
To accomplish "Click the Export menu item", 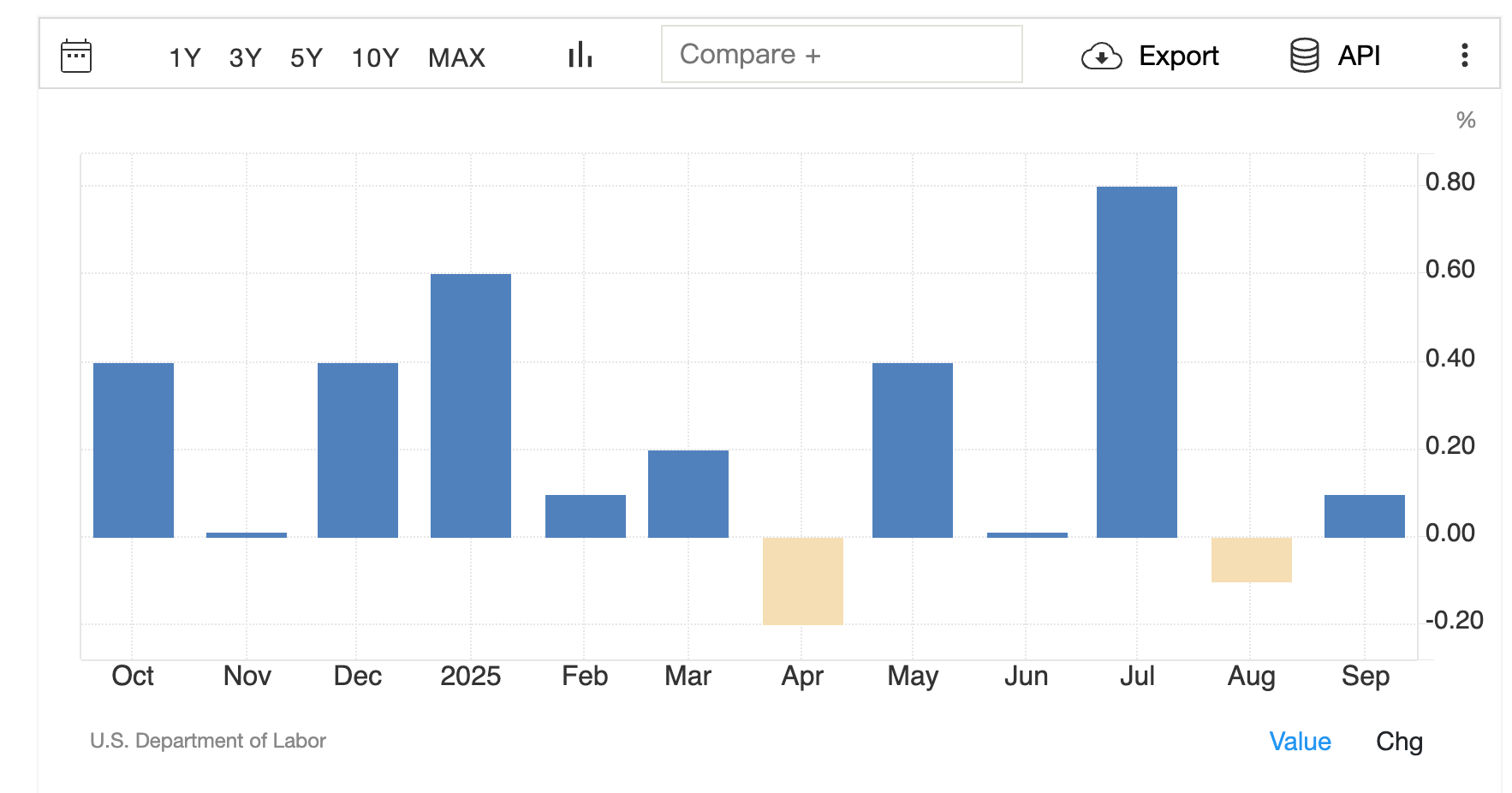I will (x=1178, y=55).
